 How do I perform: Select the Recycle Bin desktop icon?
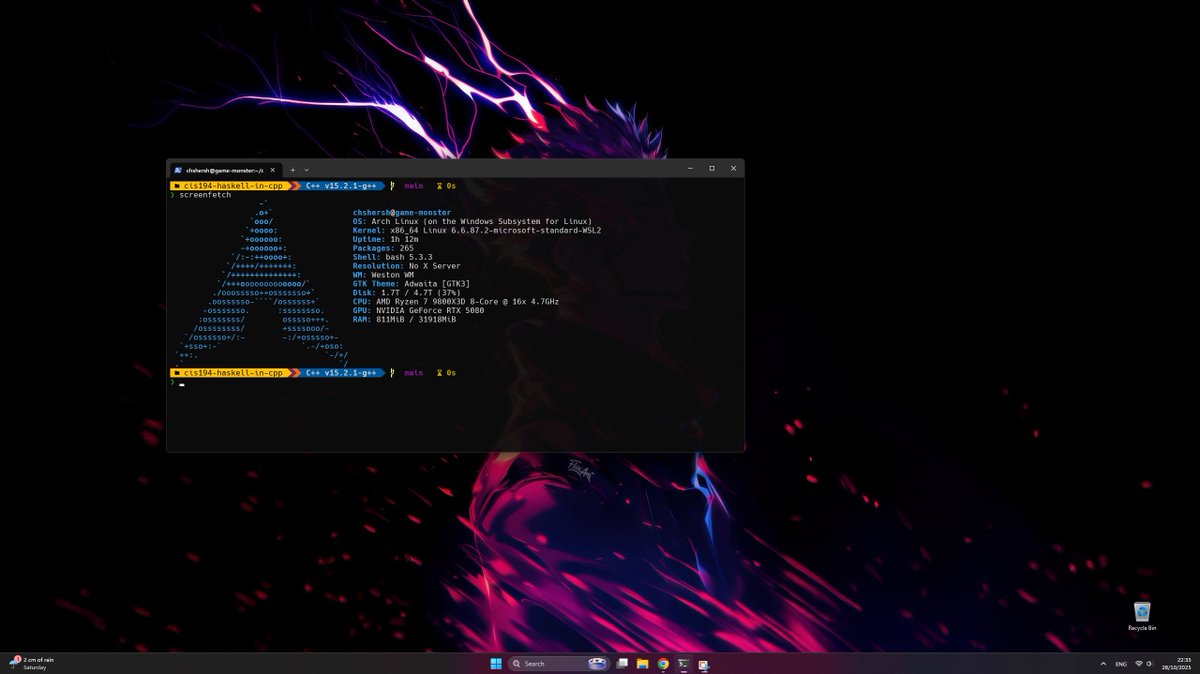click(x=1142, y=616)
